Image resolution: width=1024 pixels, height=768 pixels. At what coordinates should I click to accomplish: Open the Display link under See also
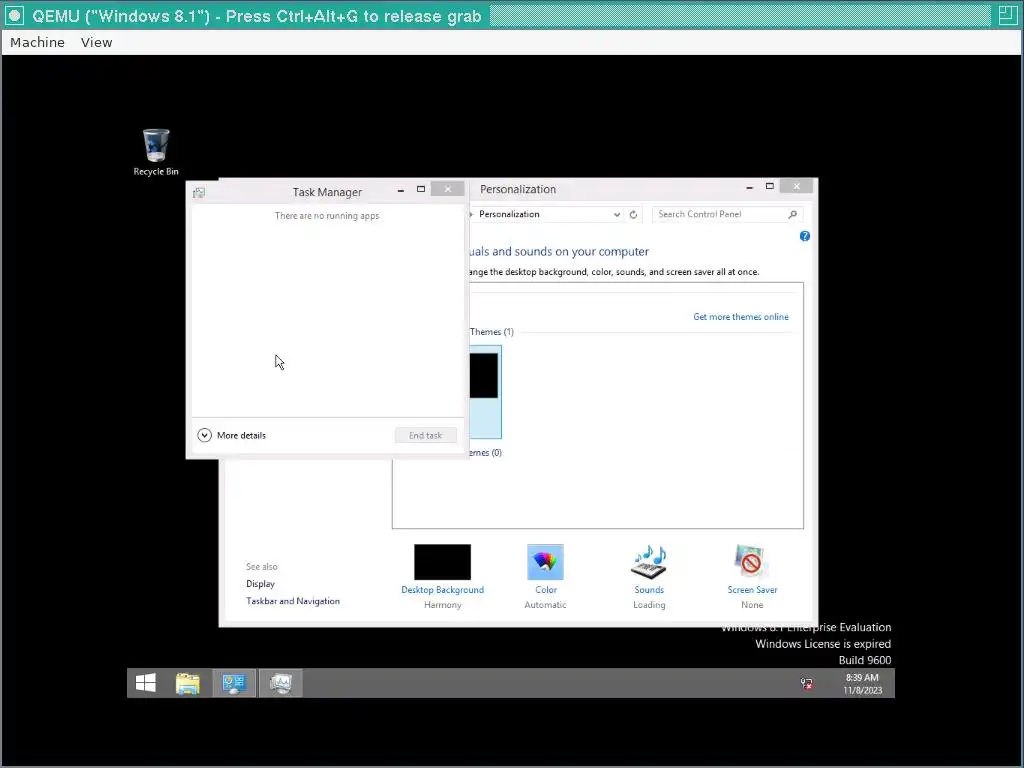tap(260, 584)
